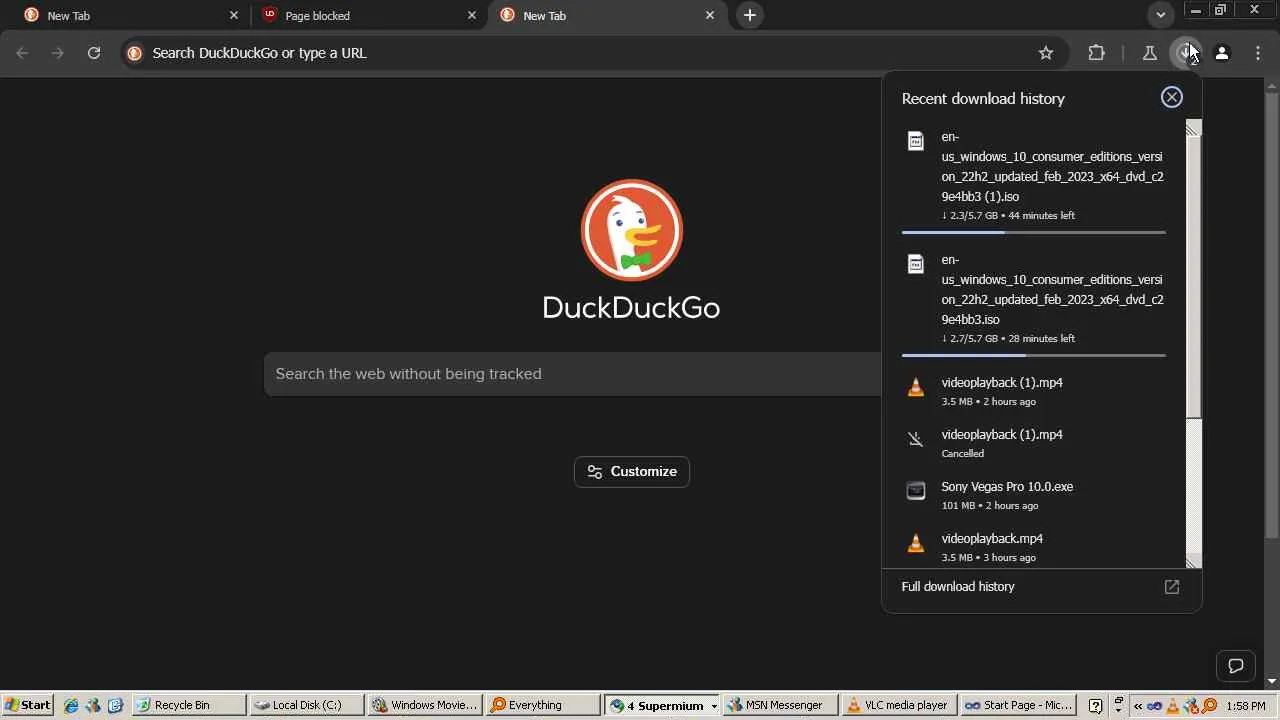This screenshot has width=1280, height=720.
Task: Click the cancelled download icon
Action: [x=915, y=438]
